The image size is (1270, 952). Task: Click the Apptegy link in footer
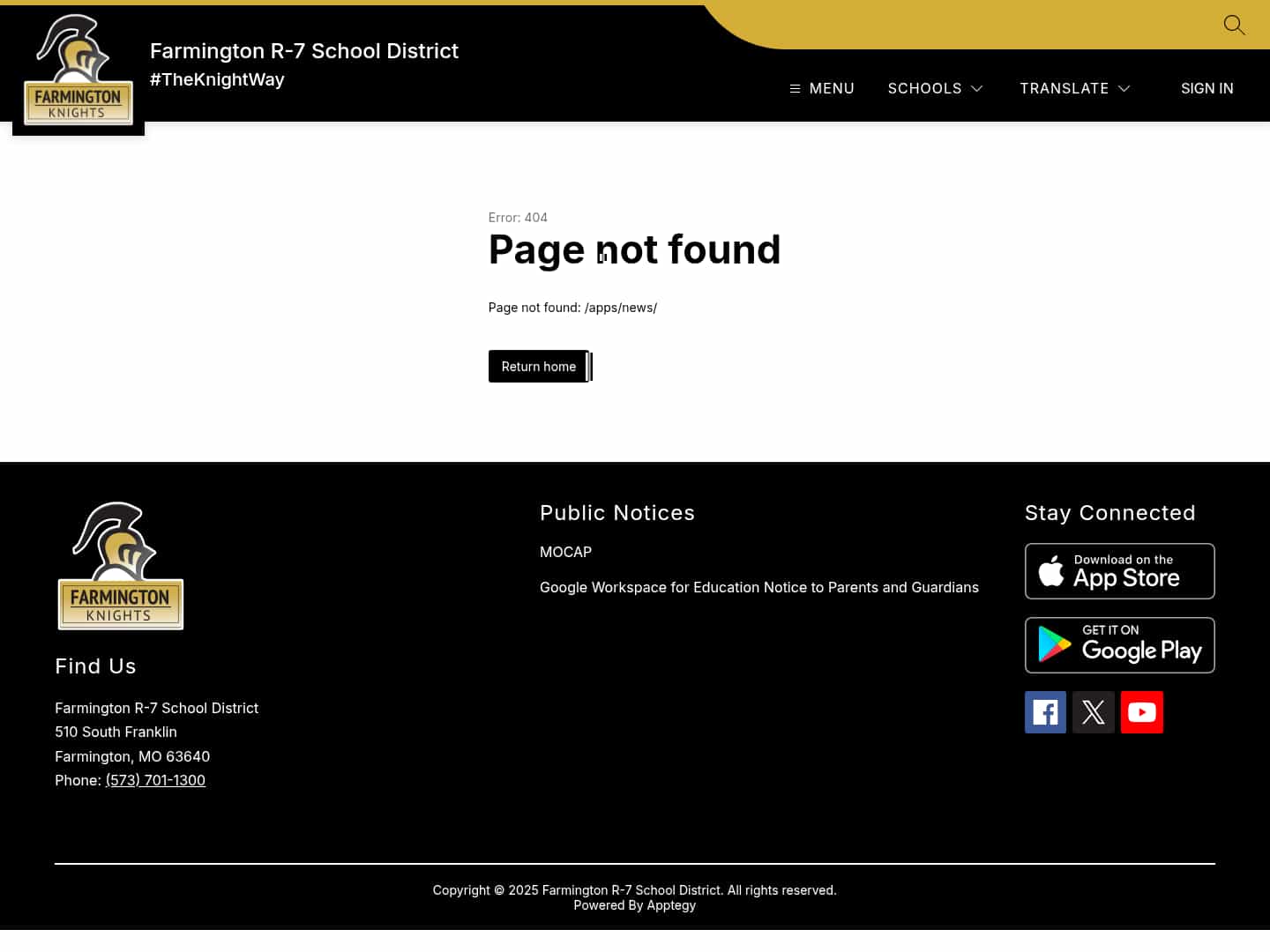tap(670, 904)
